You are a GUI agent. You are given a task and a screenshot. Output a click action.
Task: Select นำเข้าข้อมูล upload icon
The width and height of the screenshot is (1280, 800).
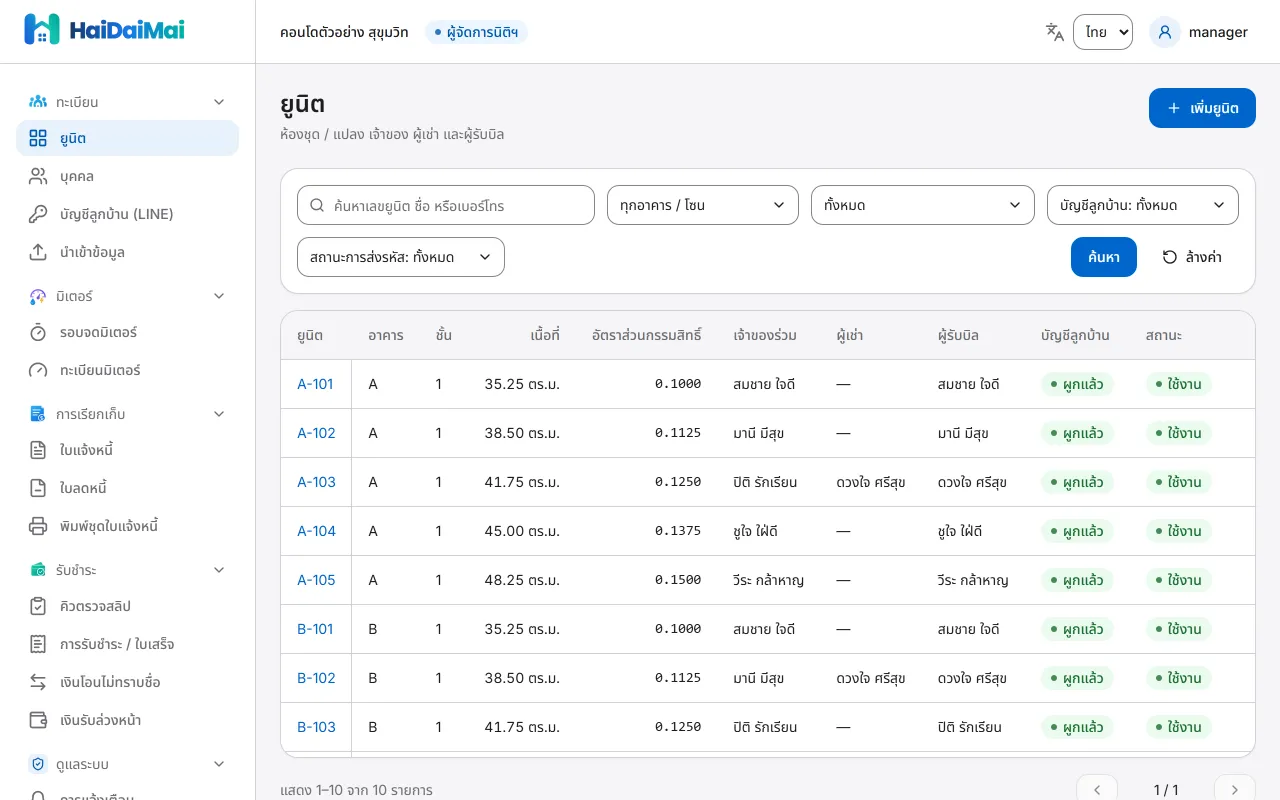coord(38,252)
